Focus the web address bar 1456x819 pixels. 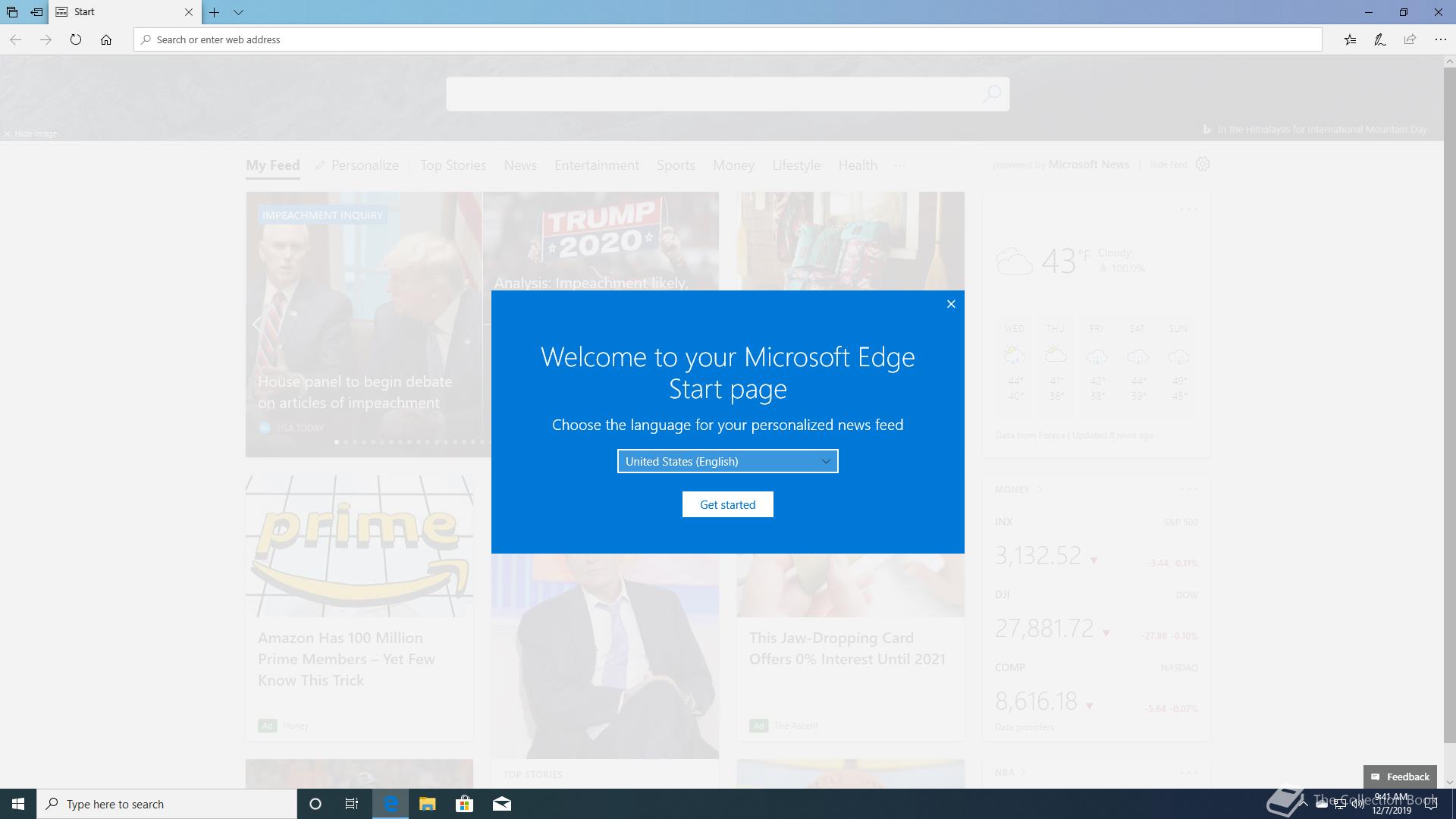click(728, 39)
